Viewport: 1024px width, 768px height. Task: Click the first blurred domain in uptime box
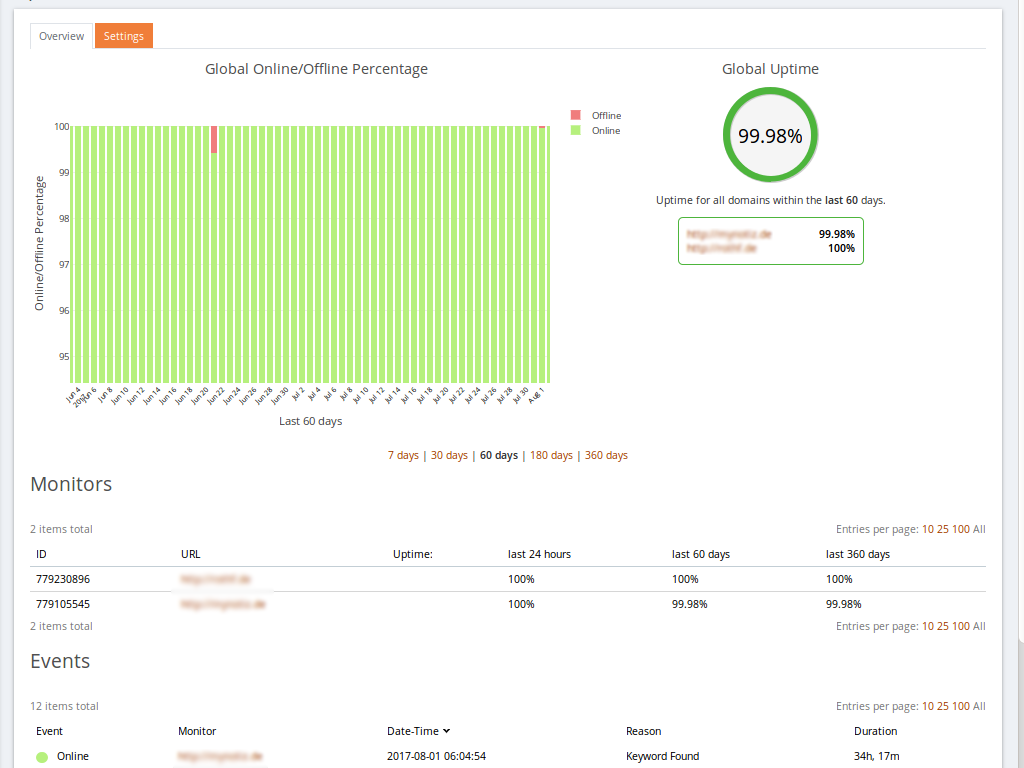coord(729,234)
